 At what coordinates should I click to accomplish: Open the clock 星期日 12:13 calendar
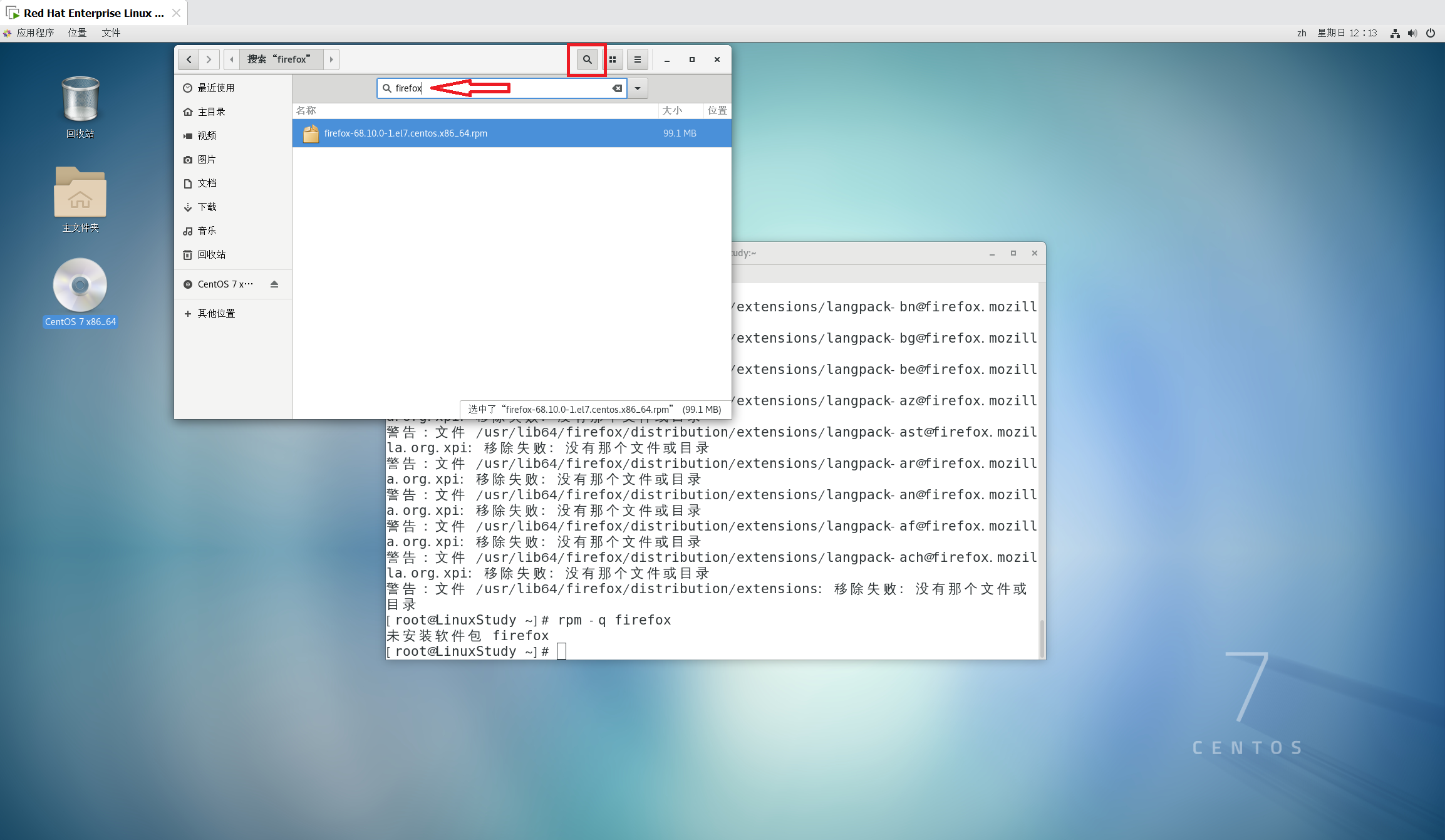point(1347,33)
